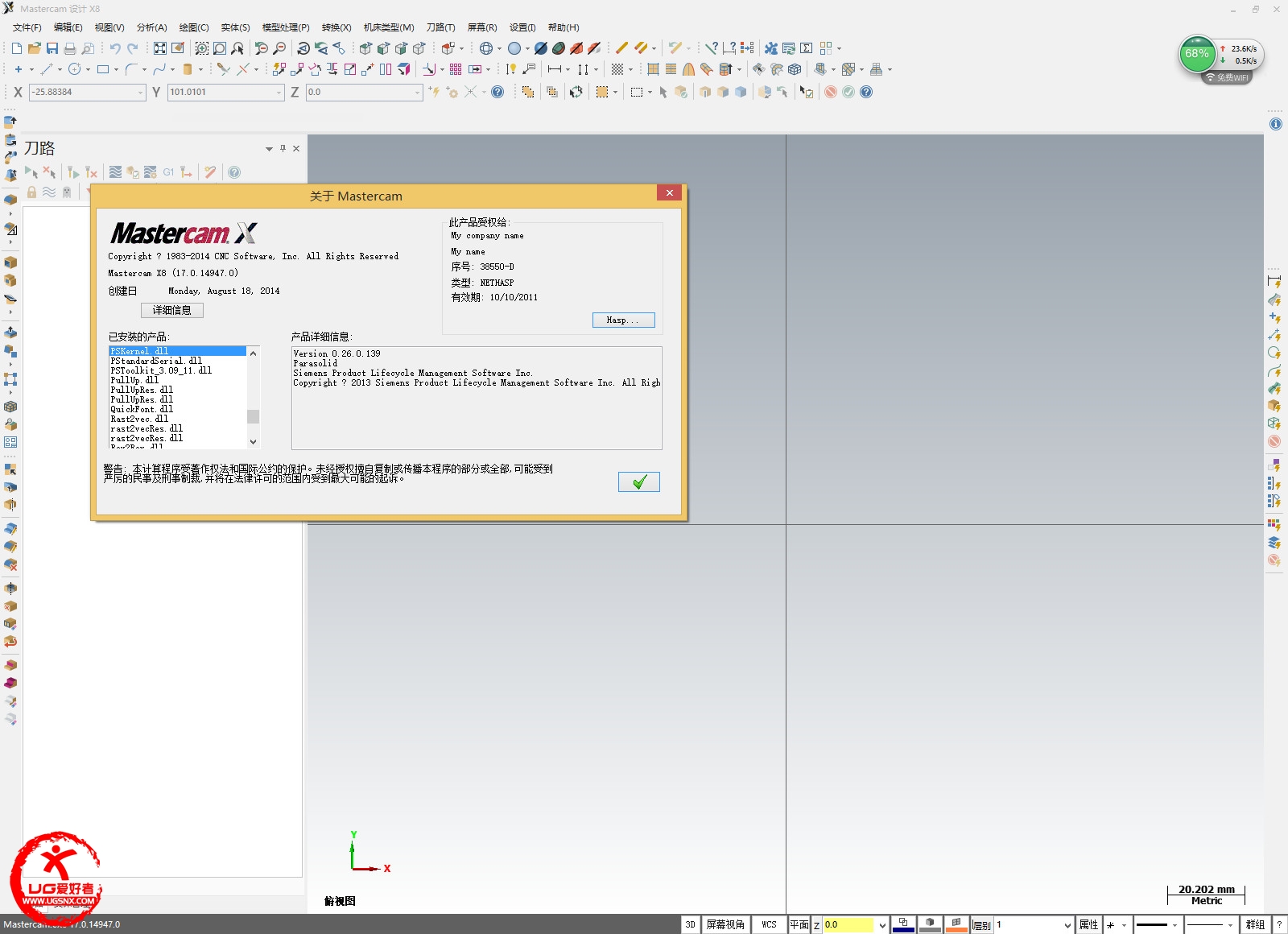Click the 屏幕视角 status bar button
This screenshot has width=1288, height=934.
pos(725,924)
